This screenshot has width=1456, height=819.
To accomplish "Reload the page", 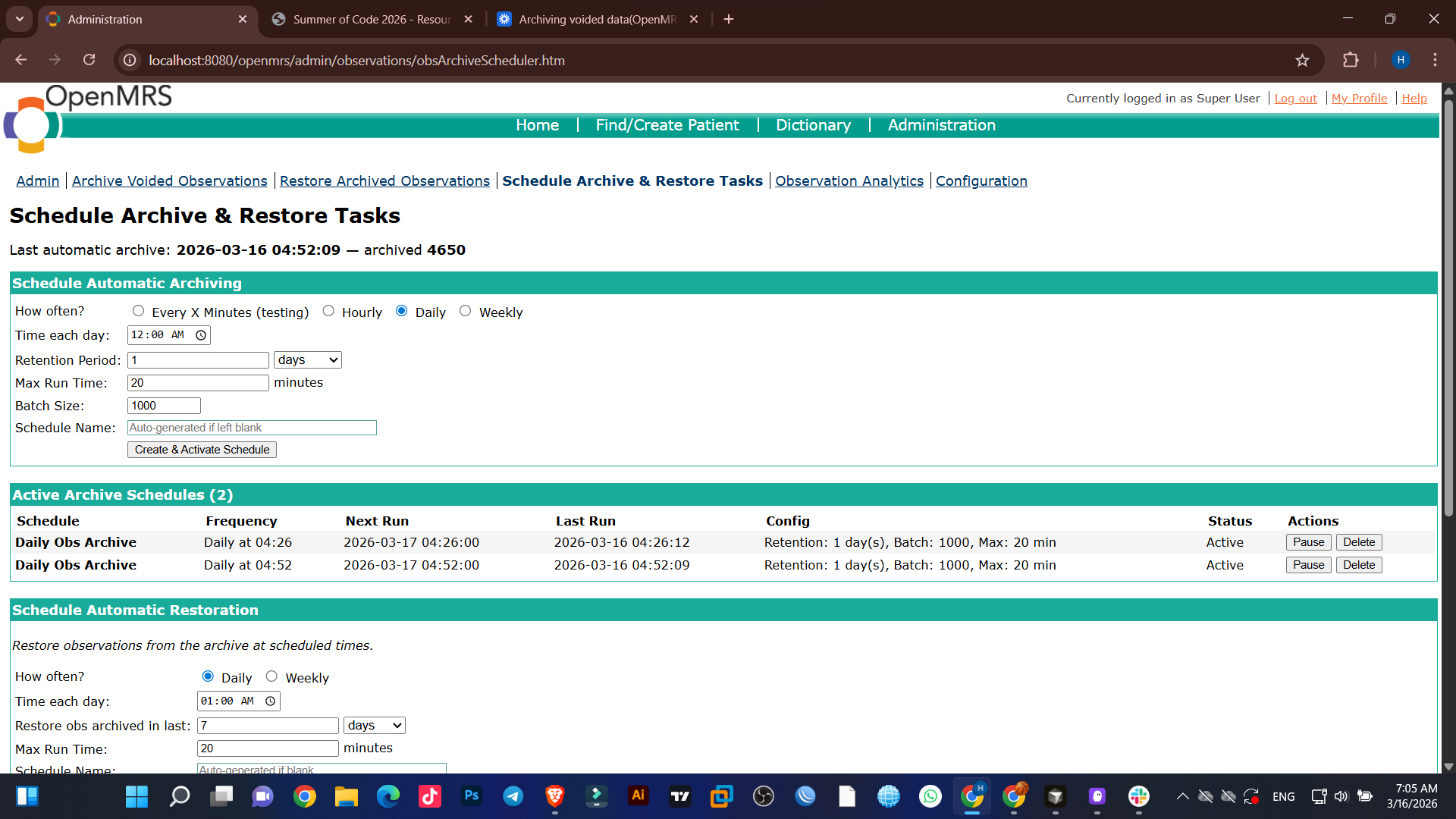I will point(89,60).
